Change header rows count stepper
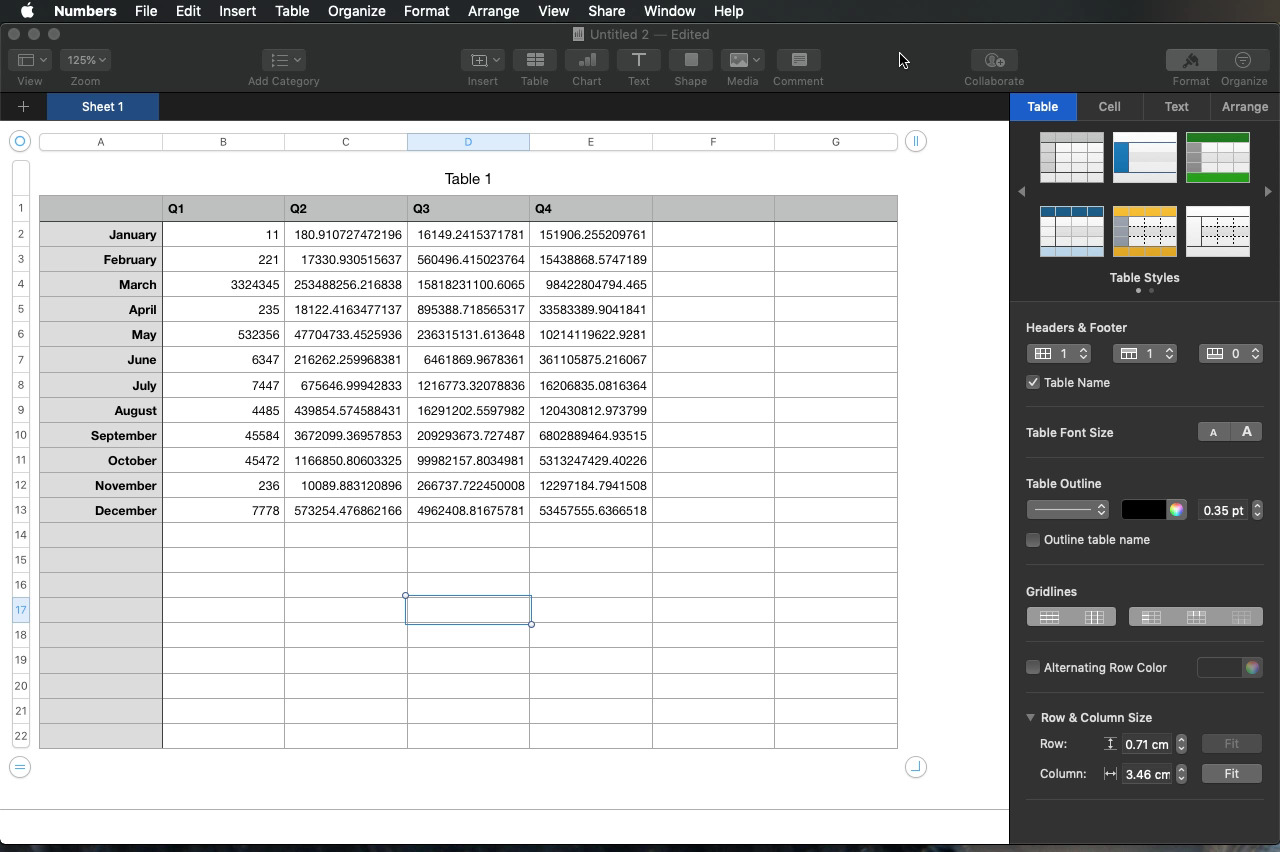1280x852 pixels. pyautogui.click(x=1169, y=353)
